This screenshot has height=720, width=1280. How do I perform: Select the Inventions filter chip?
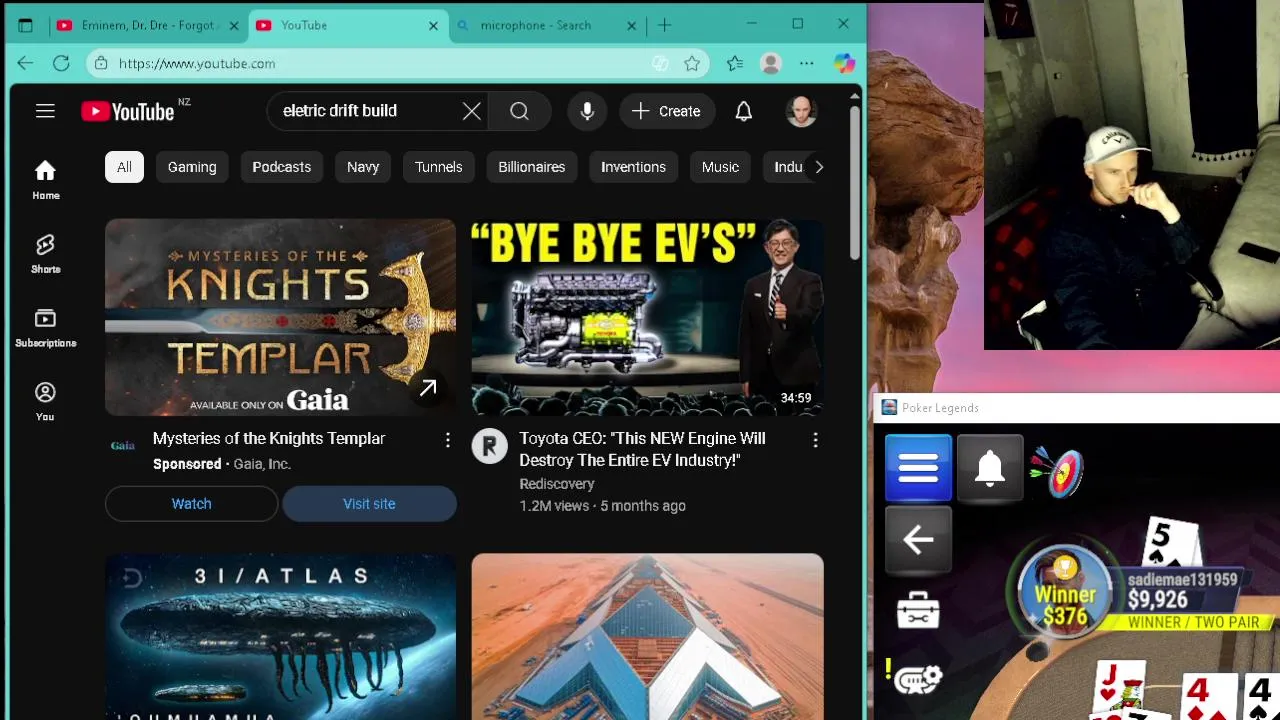(x=633, y=167)
